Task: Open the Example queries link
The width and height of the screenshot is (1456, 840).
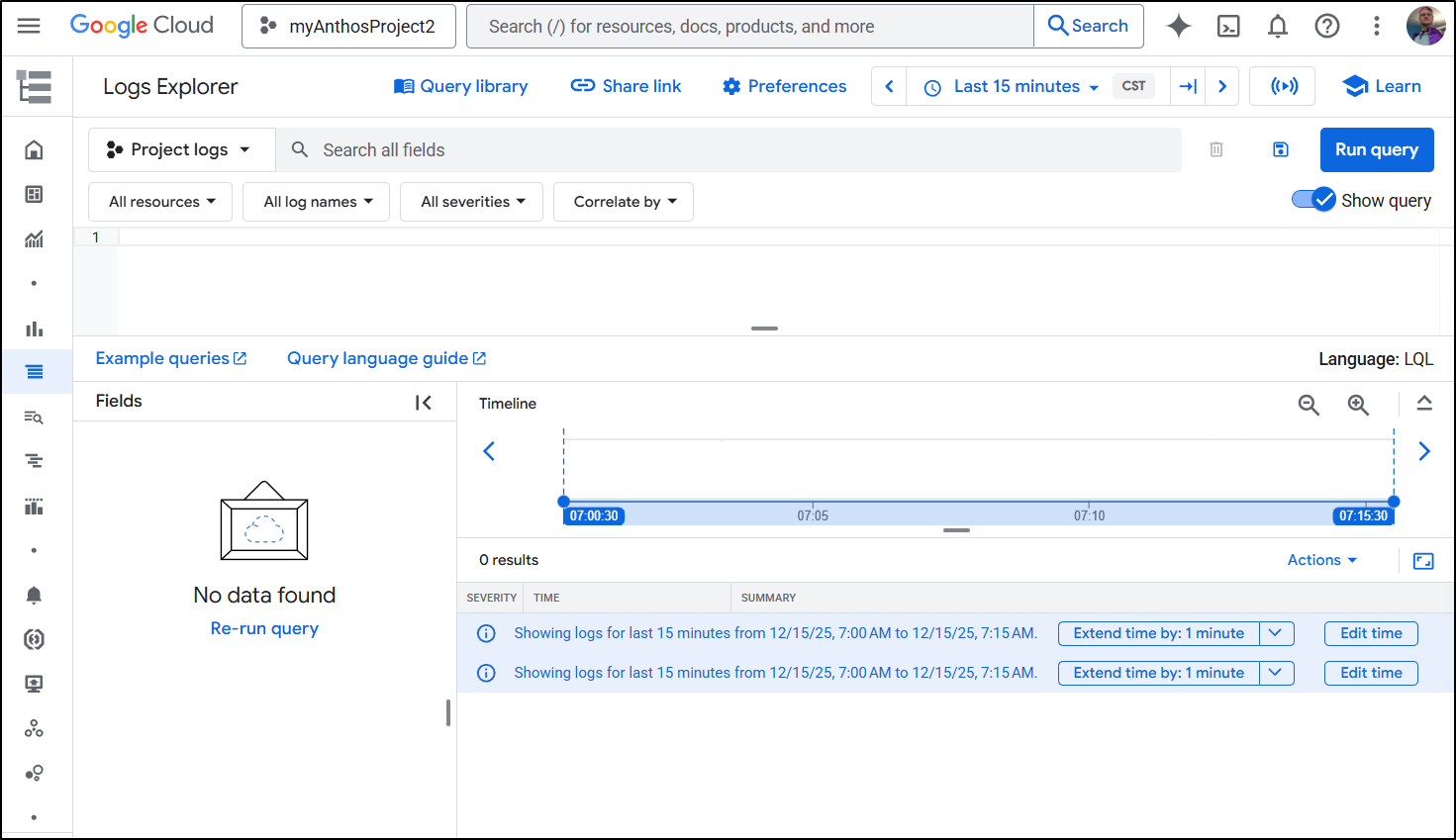Action: tap(170, 358)
